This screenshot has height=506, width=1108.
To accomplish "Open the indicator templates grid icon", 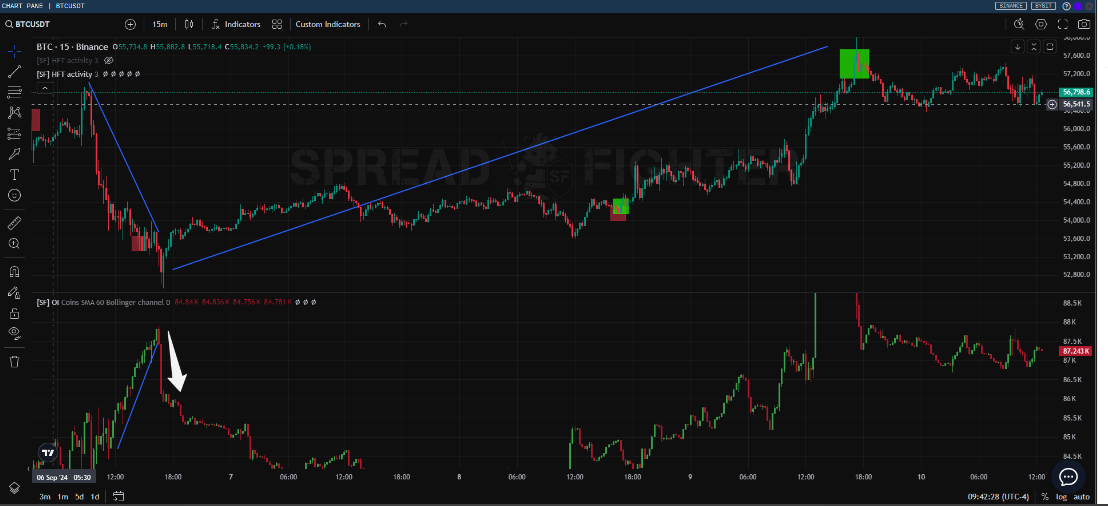I will coord(276,24).
